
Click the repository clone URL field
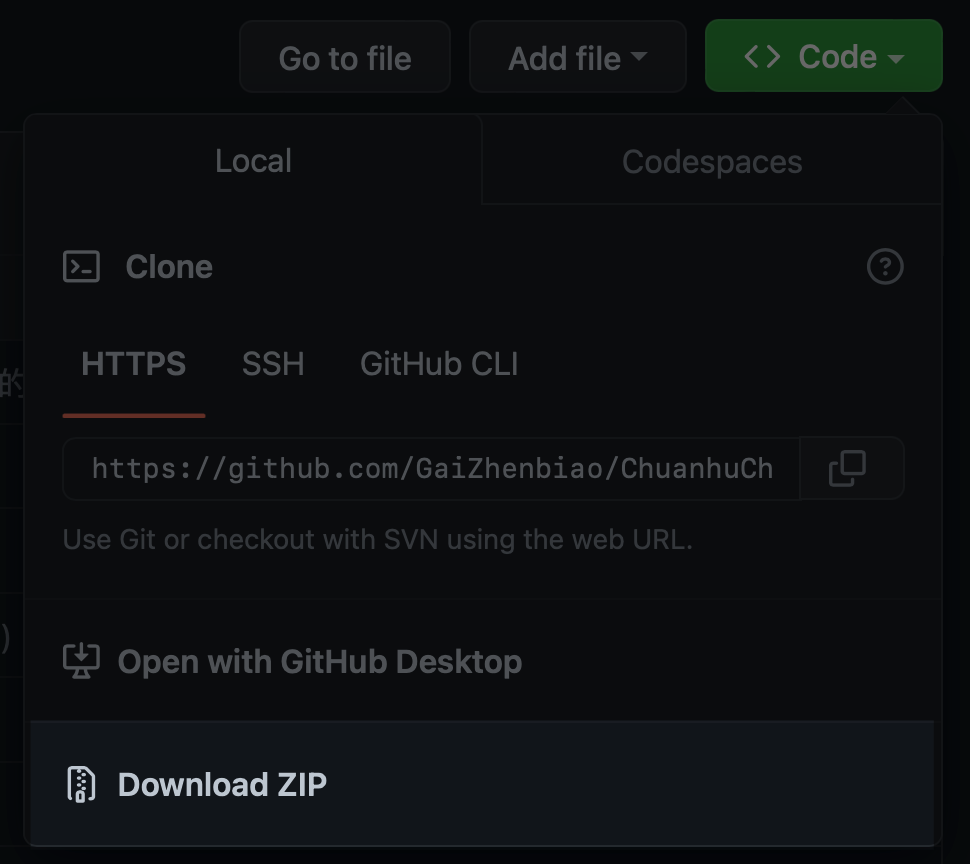pyautogui.click(x=430, y=468)
